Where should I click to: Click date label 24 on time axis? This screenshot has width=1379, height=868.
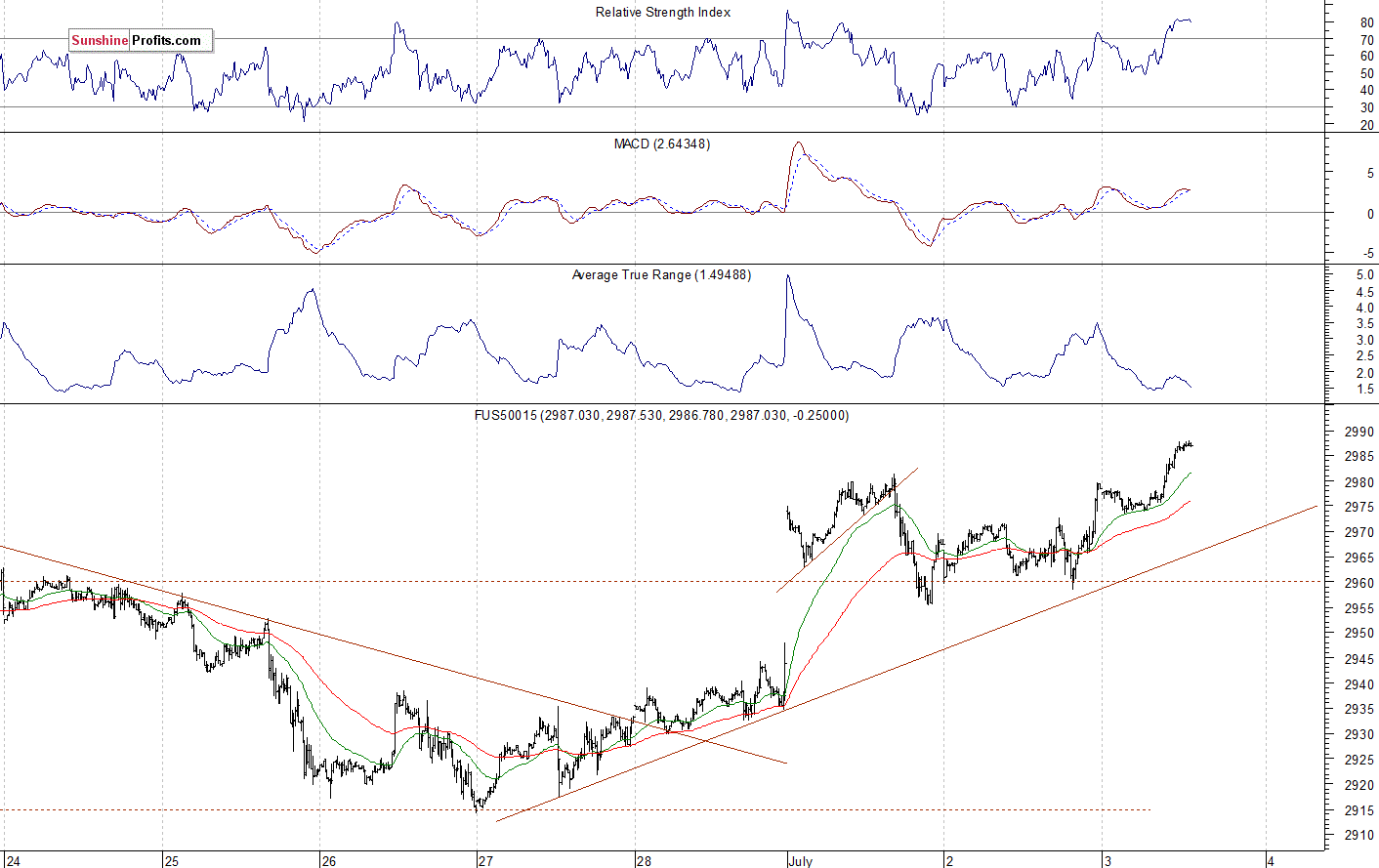[14, 861]
